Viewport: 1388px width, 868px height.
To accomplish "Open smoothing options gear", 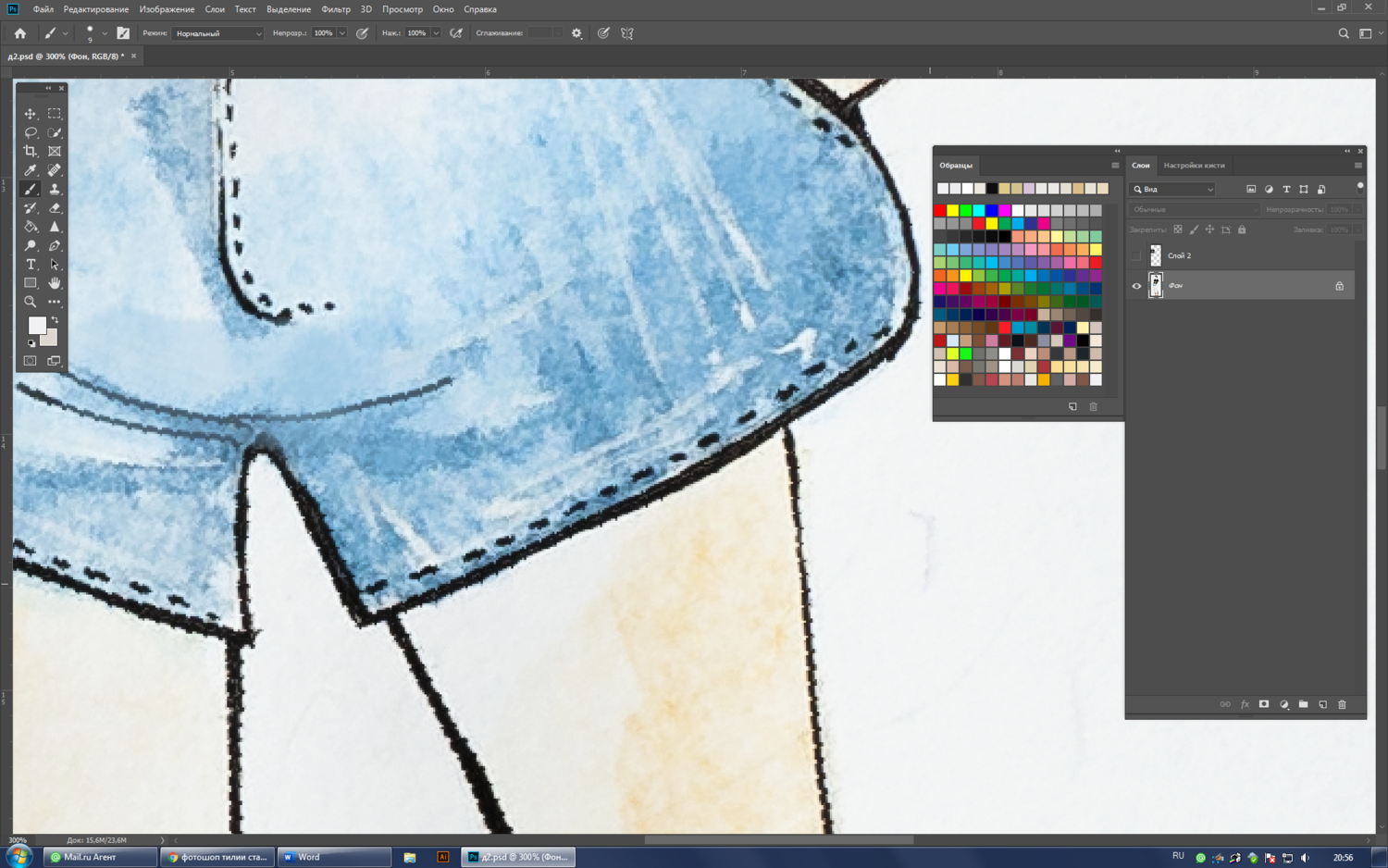I will (576, 33).
